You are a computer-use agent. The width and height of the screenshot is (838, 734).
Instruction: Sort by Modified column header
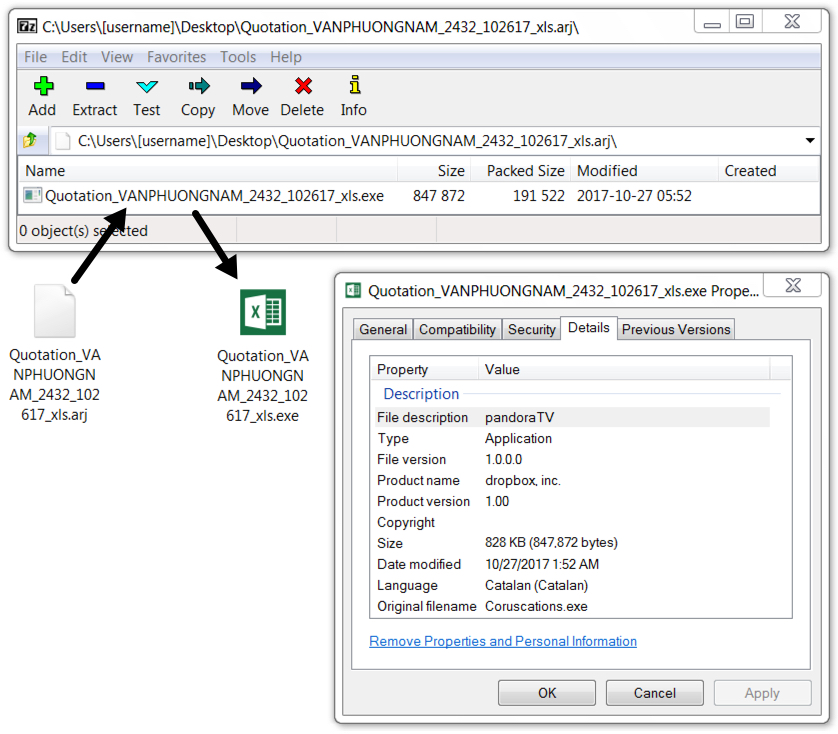(645, 171)
